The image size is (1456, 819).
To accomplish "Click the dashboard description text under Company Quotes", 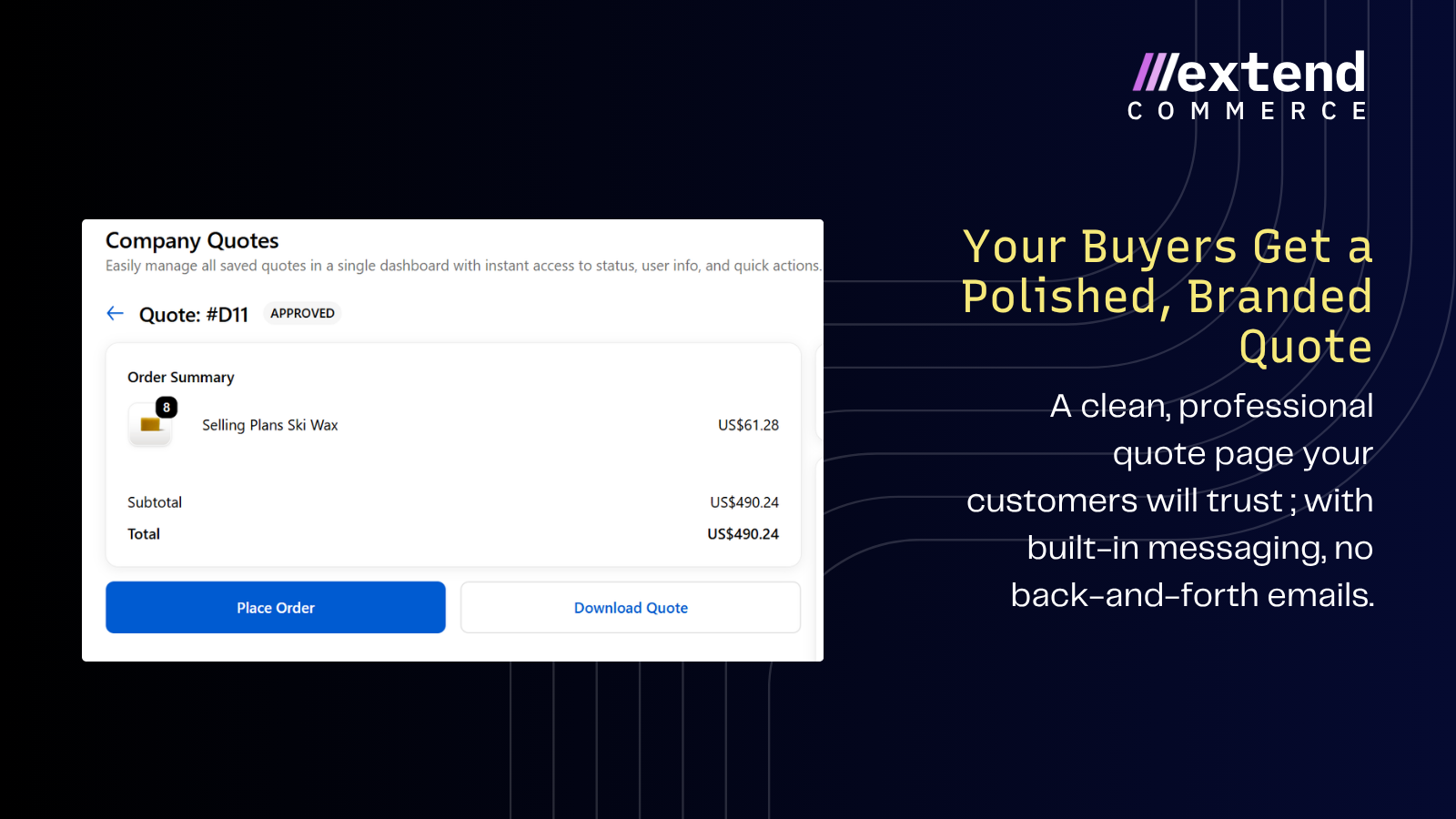I will pos(463,266).
